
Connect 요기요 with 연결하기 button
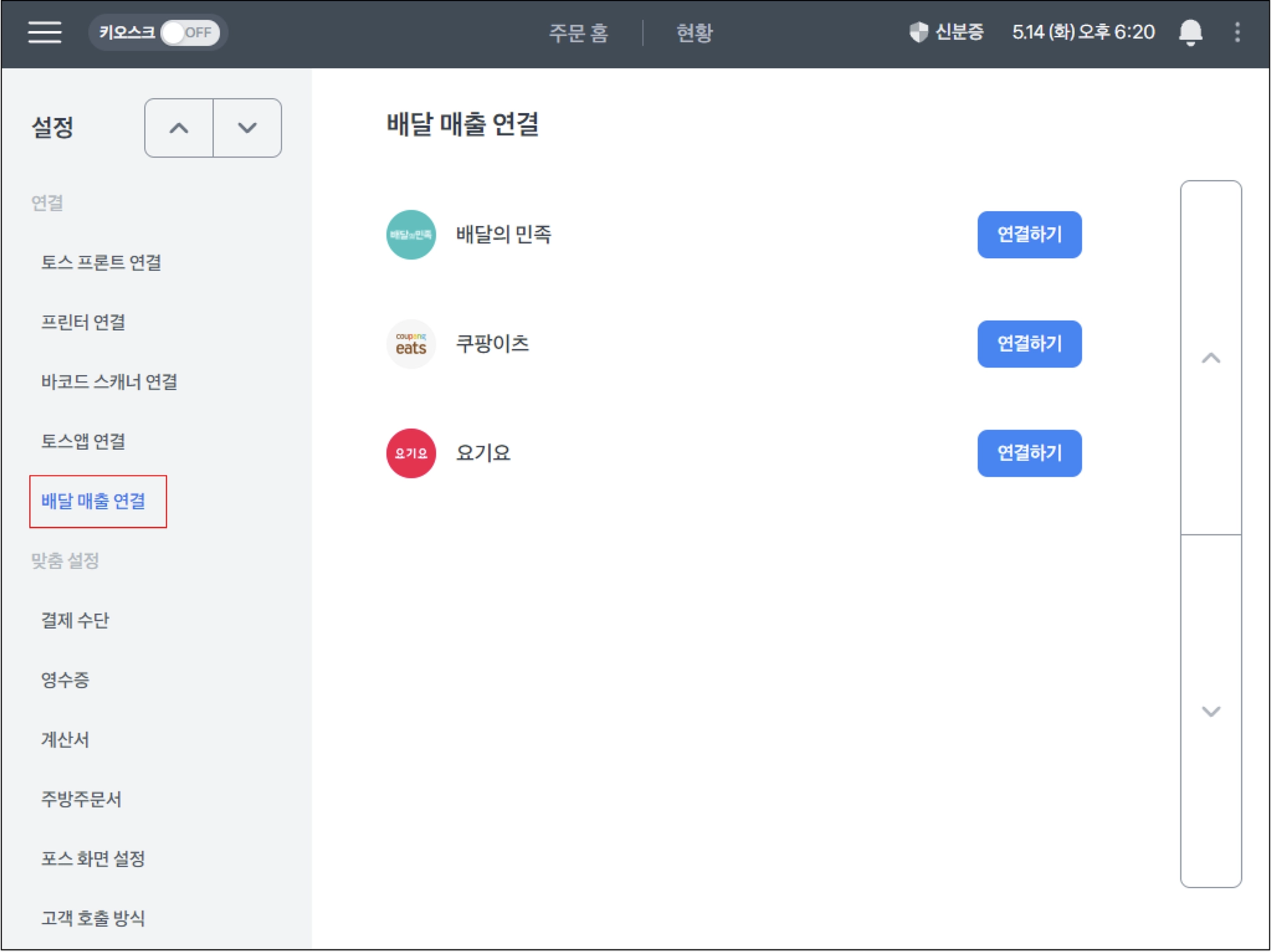tap(1029, 453)
